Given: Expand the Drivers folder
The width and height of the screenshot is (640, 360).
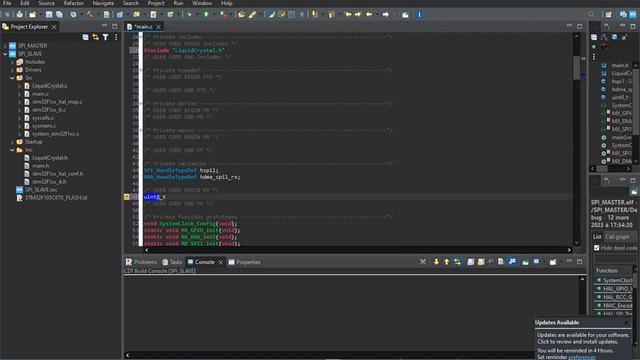Looking at the screenshot, I should click(12, 70).
